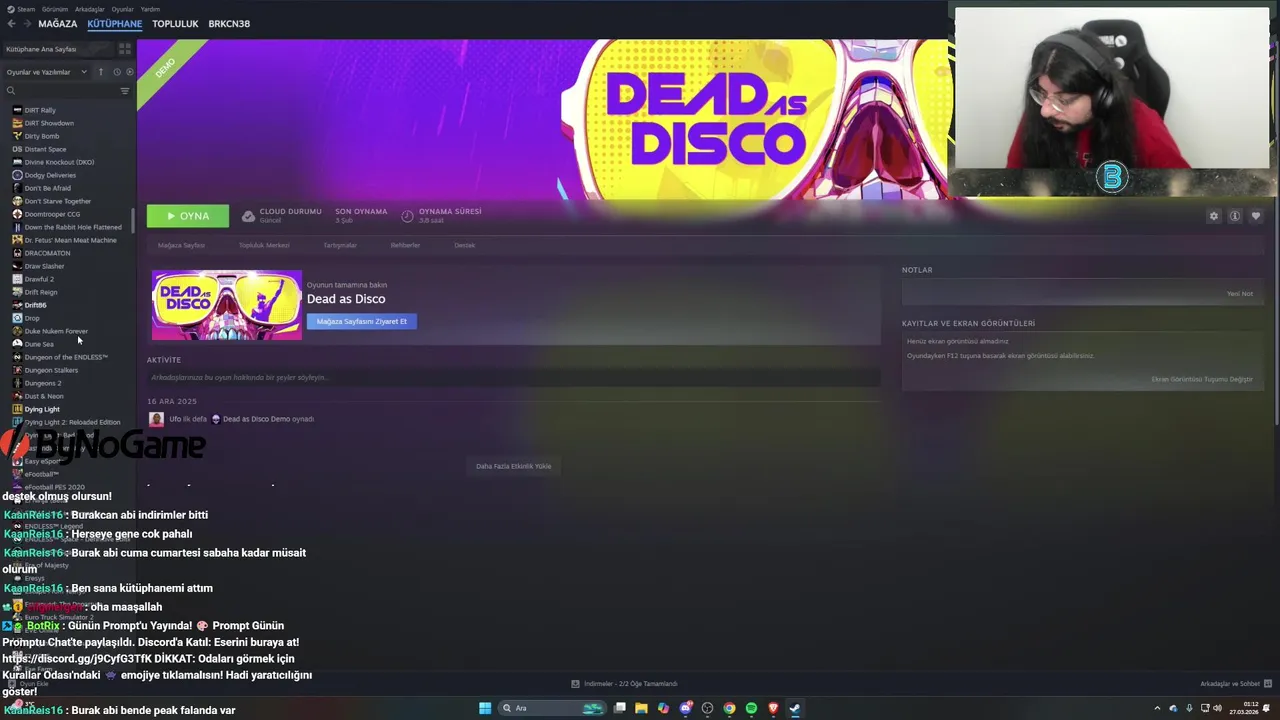Open the downloads icon in bottom bar

[575, 684]
